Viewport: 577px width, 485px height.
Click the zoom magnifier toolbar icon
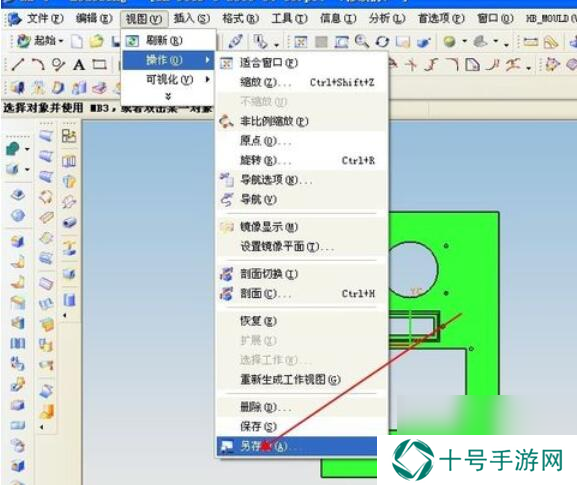click(362, 41)
